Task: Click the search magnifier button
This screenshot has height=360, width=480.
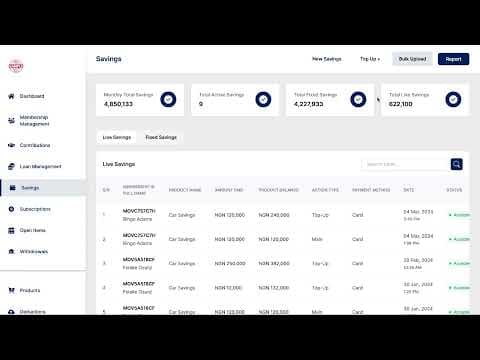Action: click(457, 164)
